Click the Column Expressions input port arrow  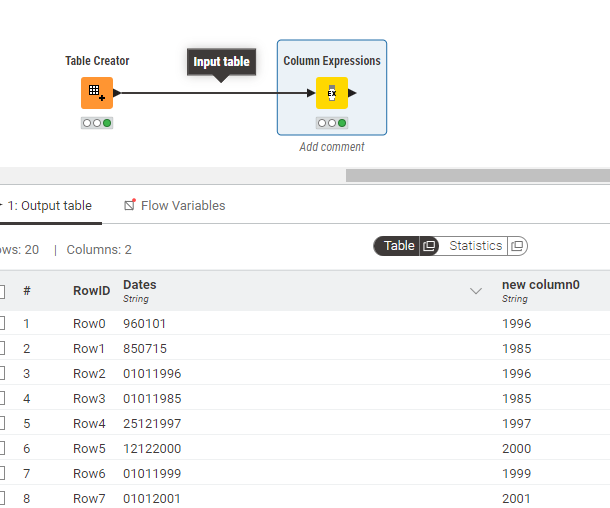click(311, 93)
